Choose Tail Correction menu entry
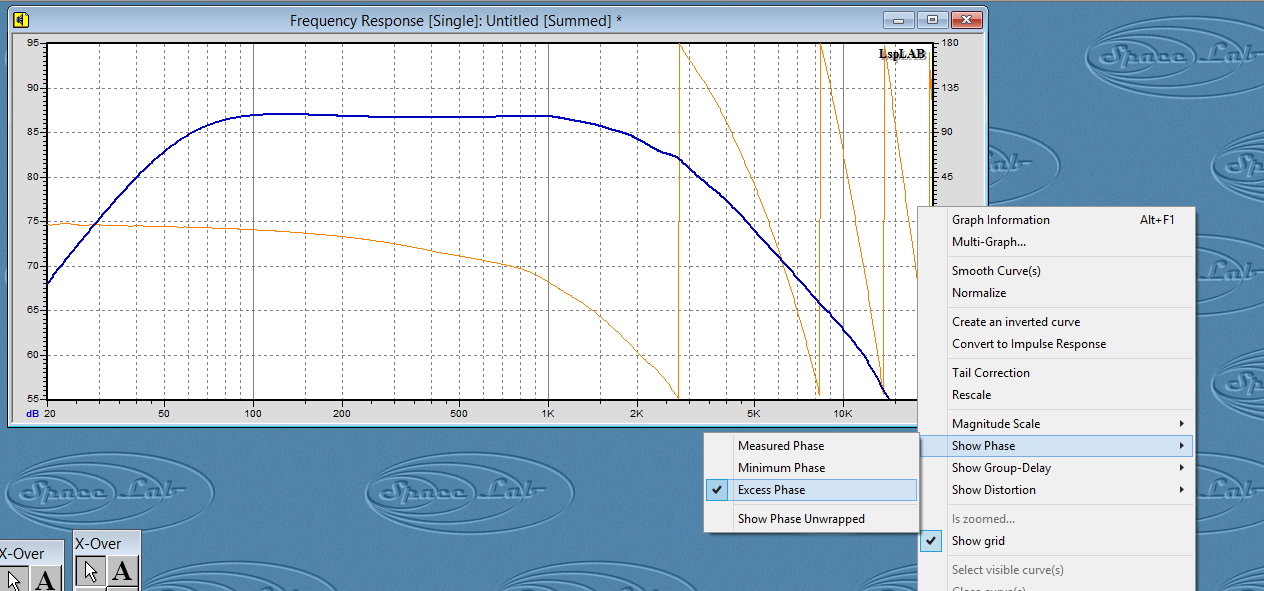Image resolution: width=1264 pixels, height=591 pixels. click(1057, 373)
